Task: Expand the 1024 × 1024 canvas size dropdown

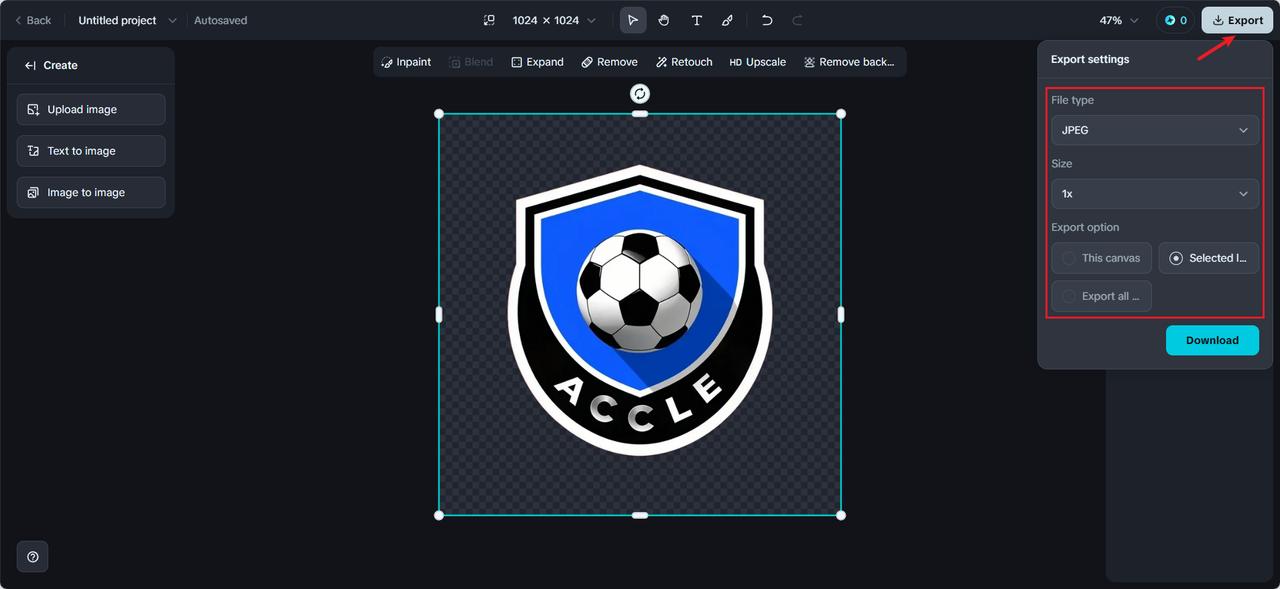Action: pos(554,20)
